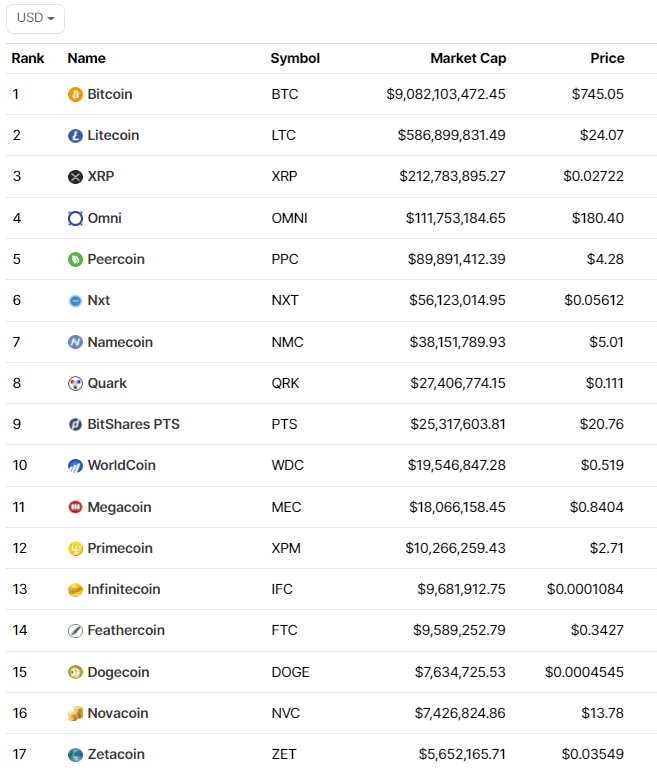Screen dimensions: 657x770
Task: Click the Megacoin red logo icon
Action: (x=75, y=507)
